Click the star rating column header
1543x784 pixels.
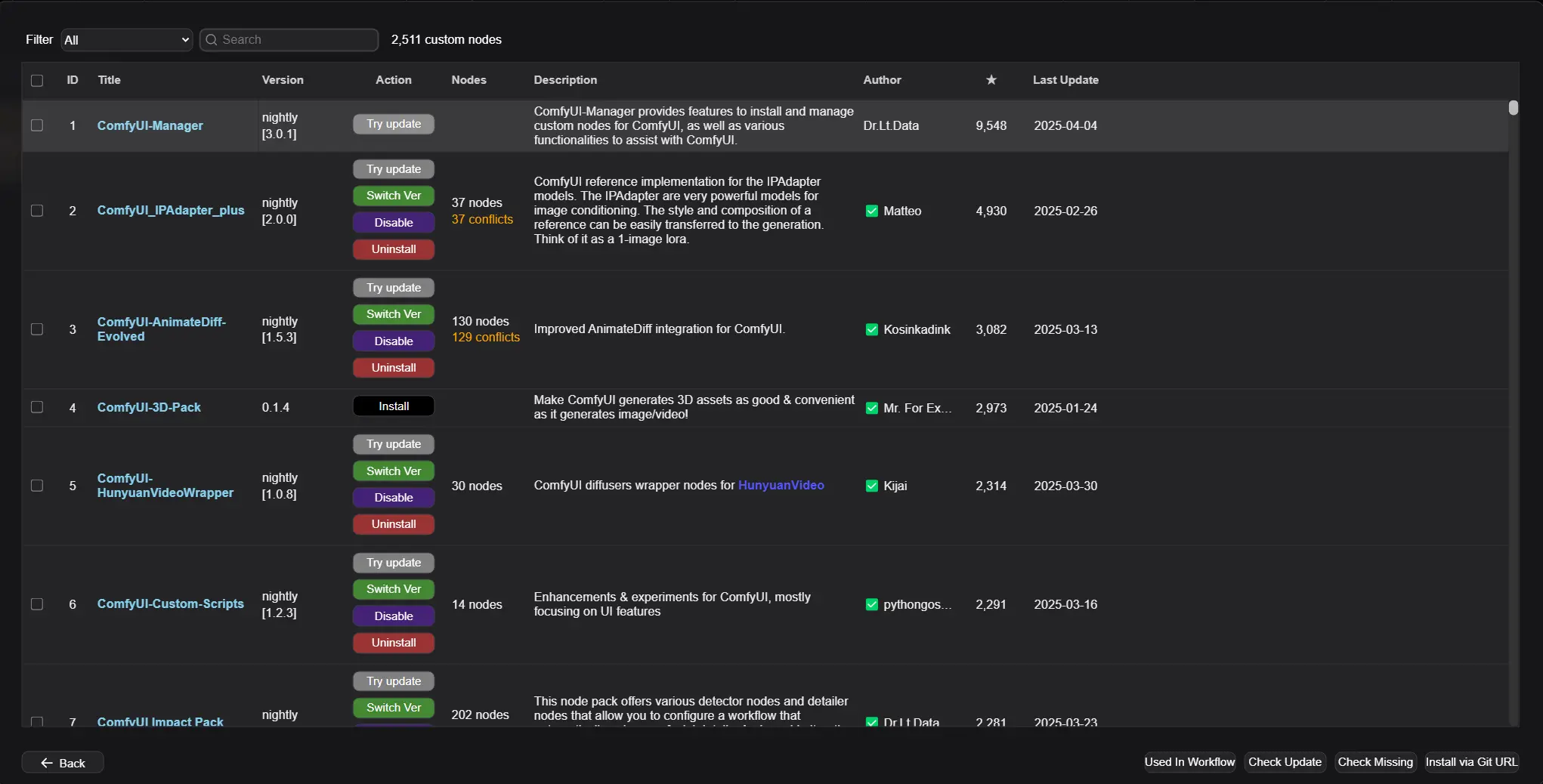coord(991,80)
